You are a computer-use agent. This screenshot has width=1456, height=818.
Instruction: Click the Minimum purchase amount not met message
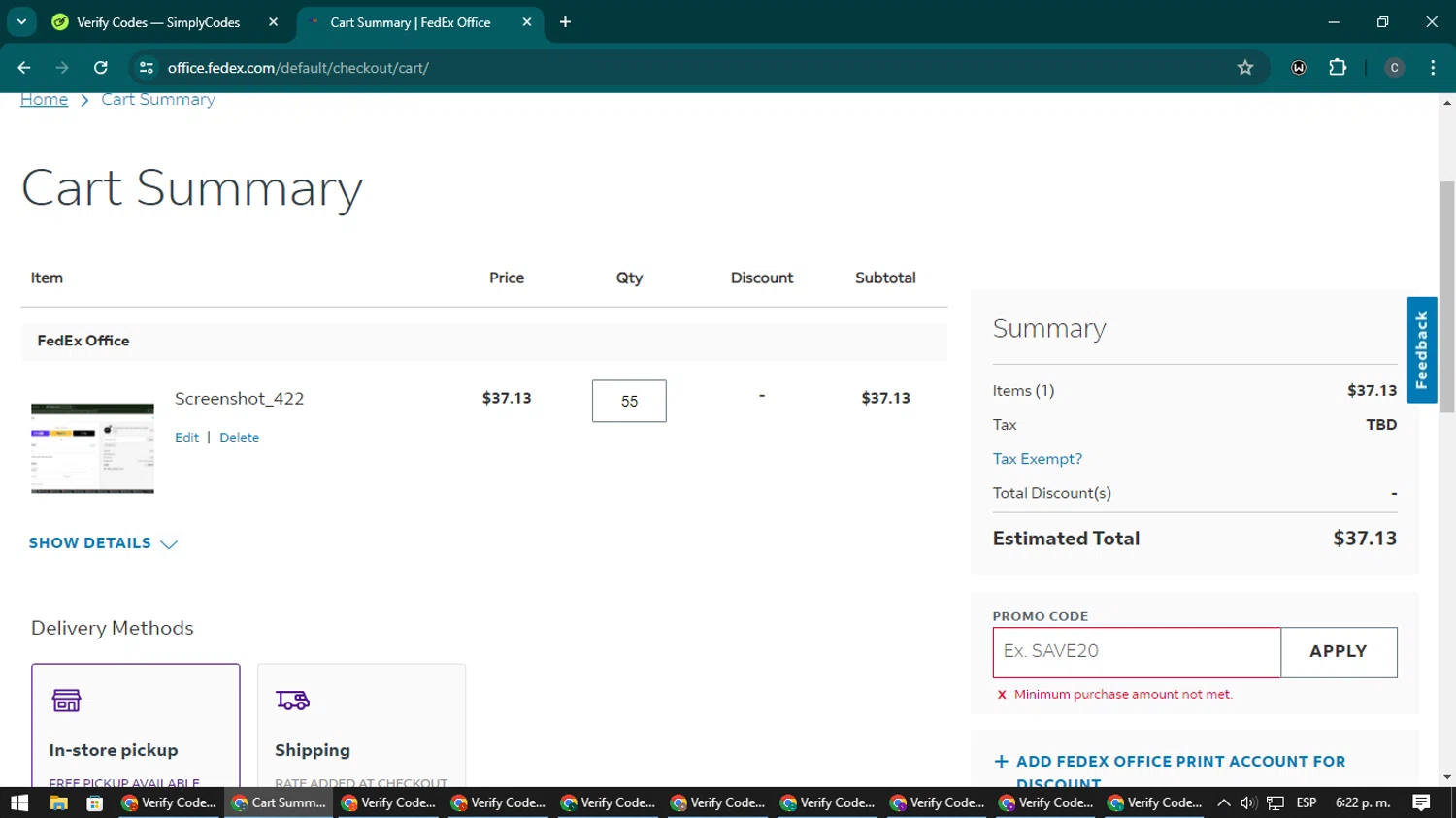tap(1123, 695)
